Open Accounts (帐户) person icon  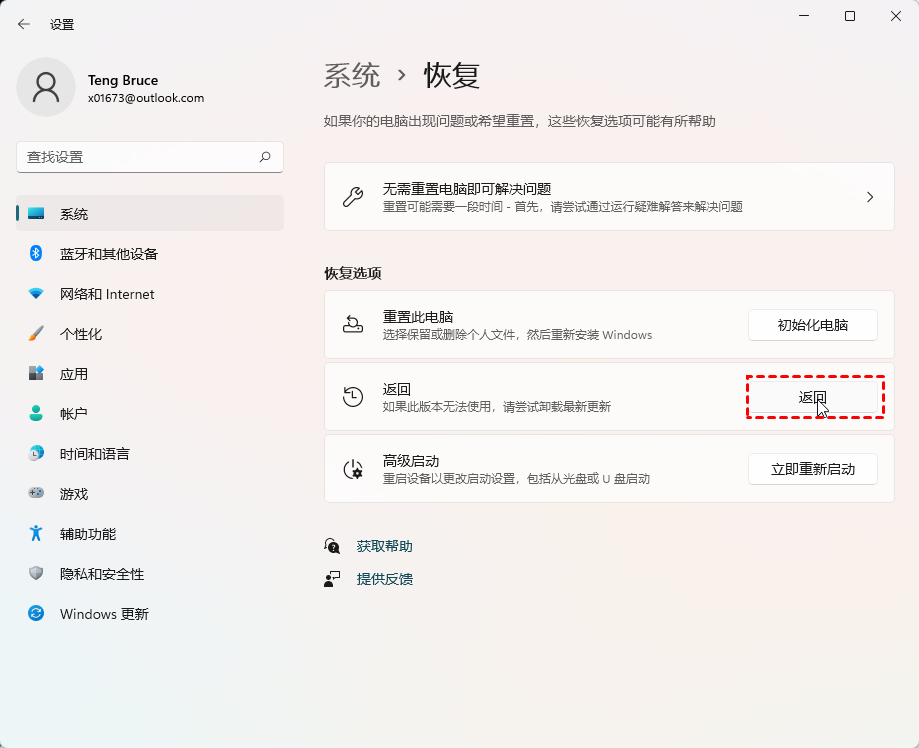[36, 414]
